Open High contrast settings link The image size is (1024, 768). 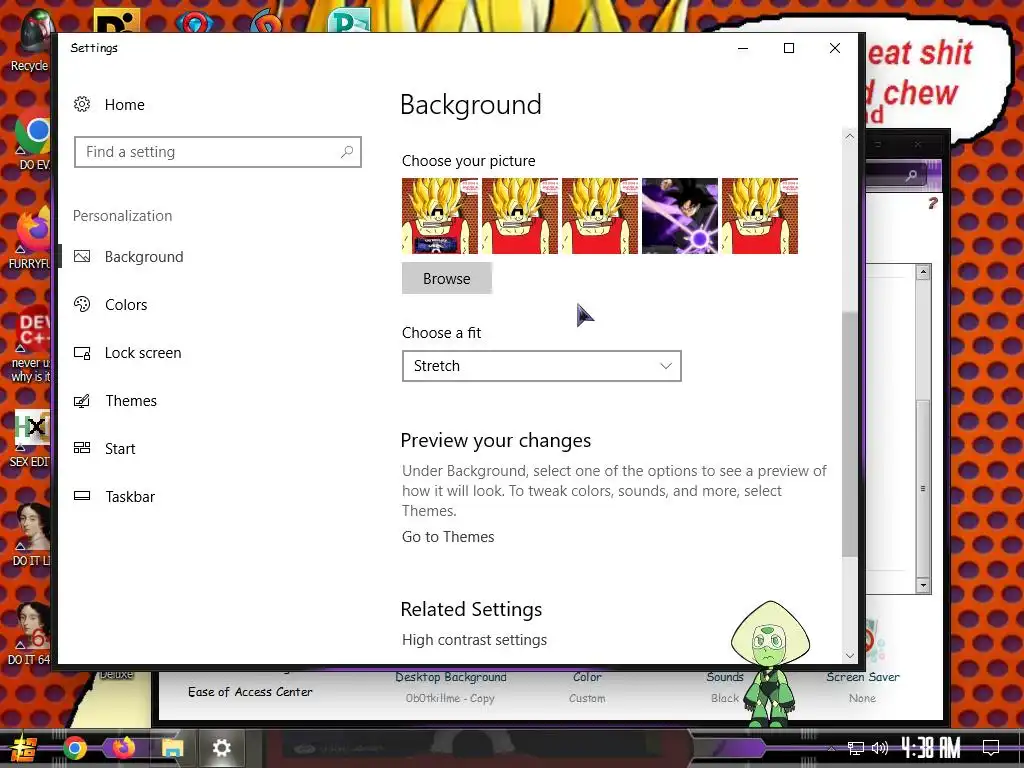(474, 640)
